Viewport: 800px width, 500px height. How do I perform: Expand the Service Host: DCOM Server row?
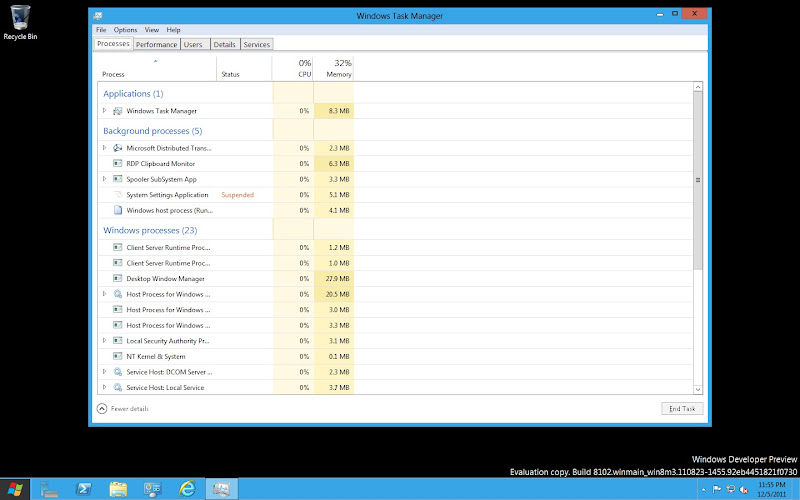(x=105, y=371)
